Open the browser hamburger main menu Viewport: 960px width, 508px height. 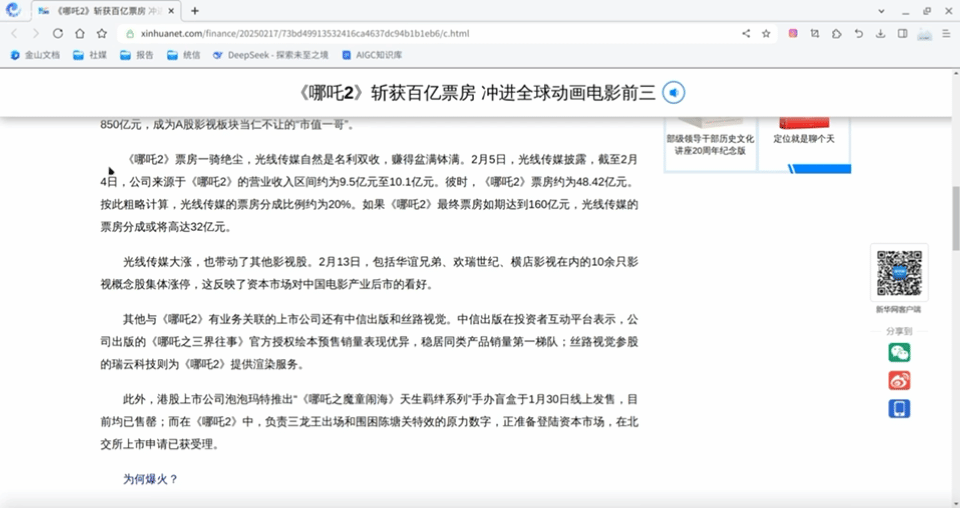[x=946, y=34]
